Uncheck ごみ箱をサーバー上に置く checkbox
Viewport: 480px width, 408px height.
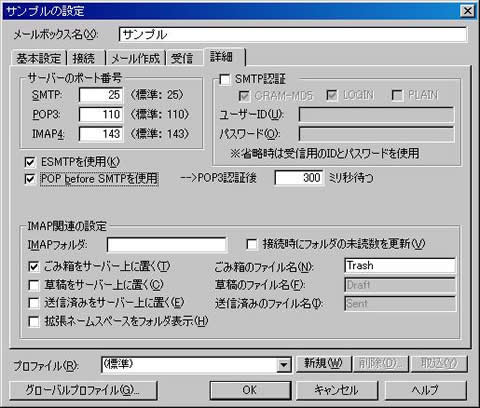[34, 266]
